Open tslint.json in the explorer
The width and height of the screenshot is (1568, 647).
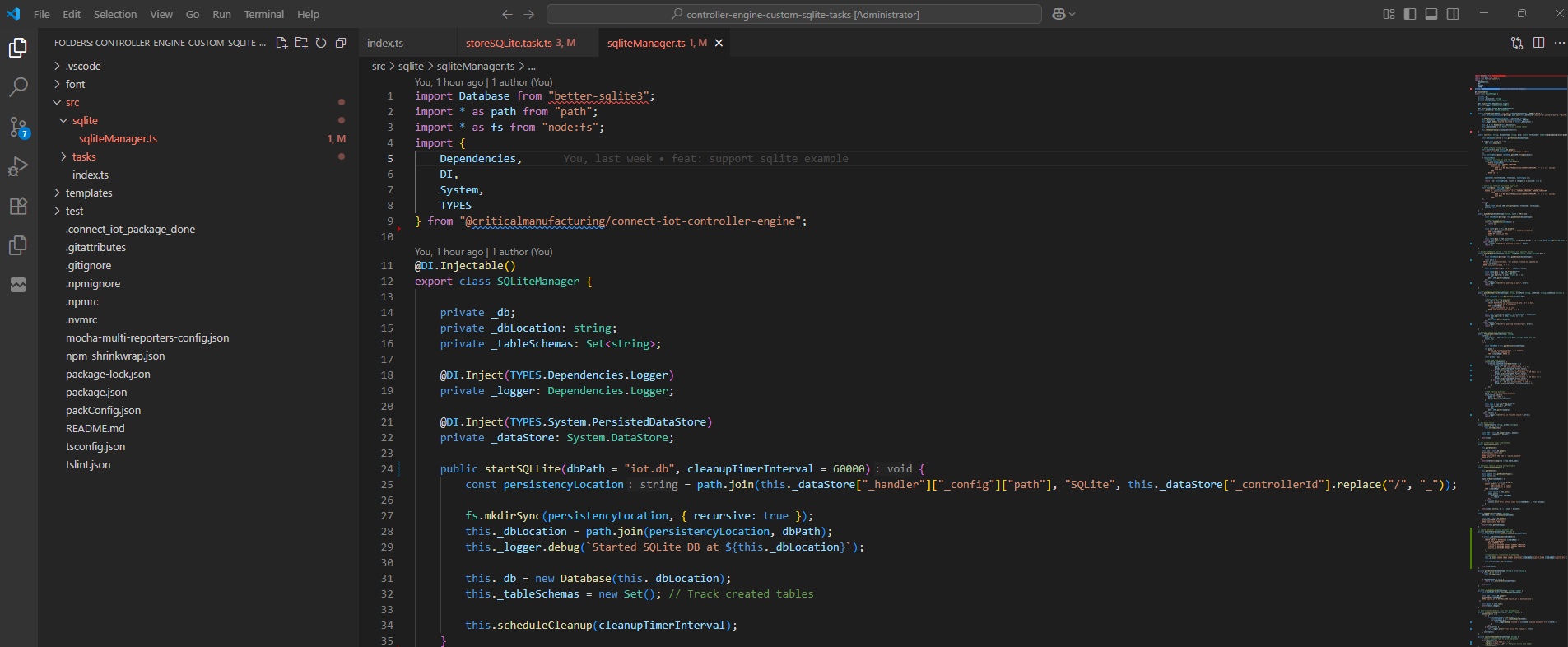88,464
